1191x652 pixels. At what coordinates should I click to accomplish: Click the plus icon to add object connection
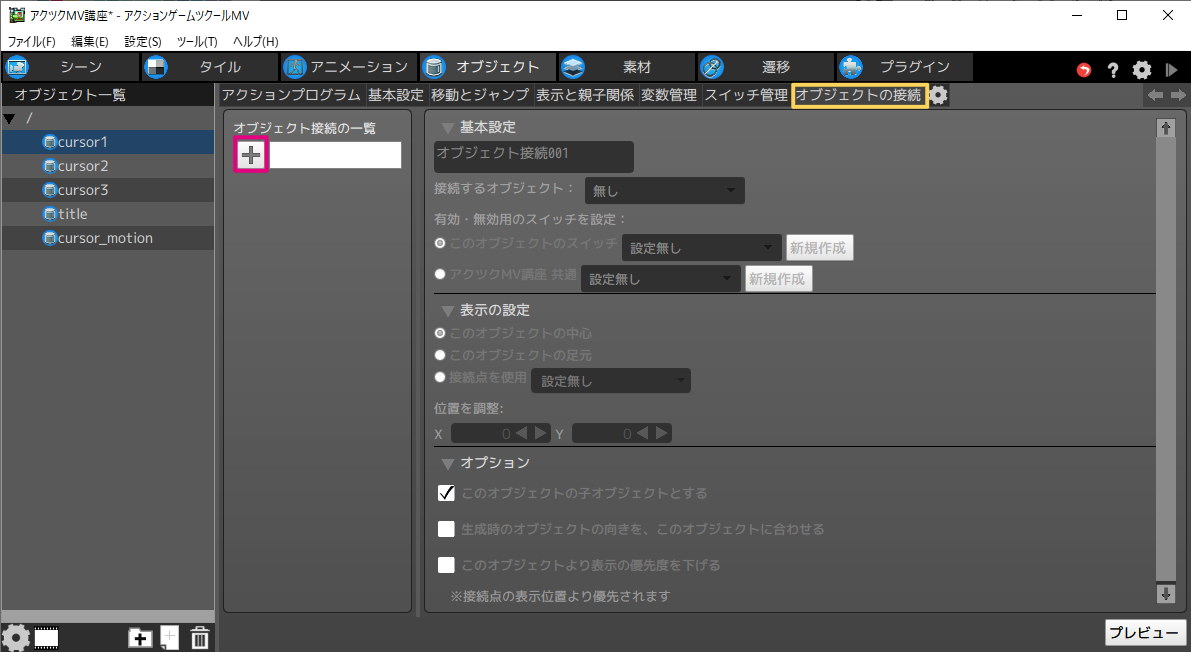click(x=250, y=155)
